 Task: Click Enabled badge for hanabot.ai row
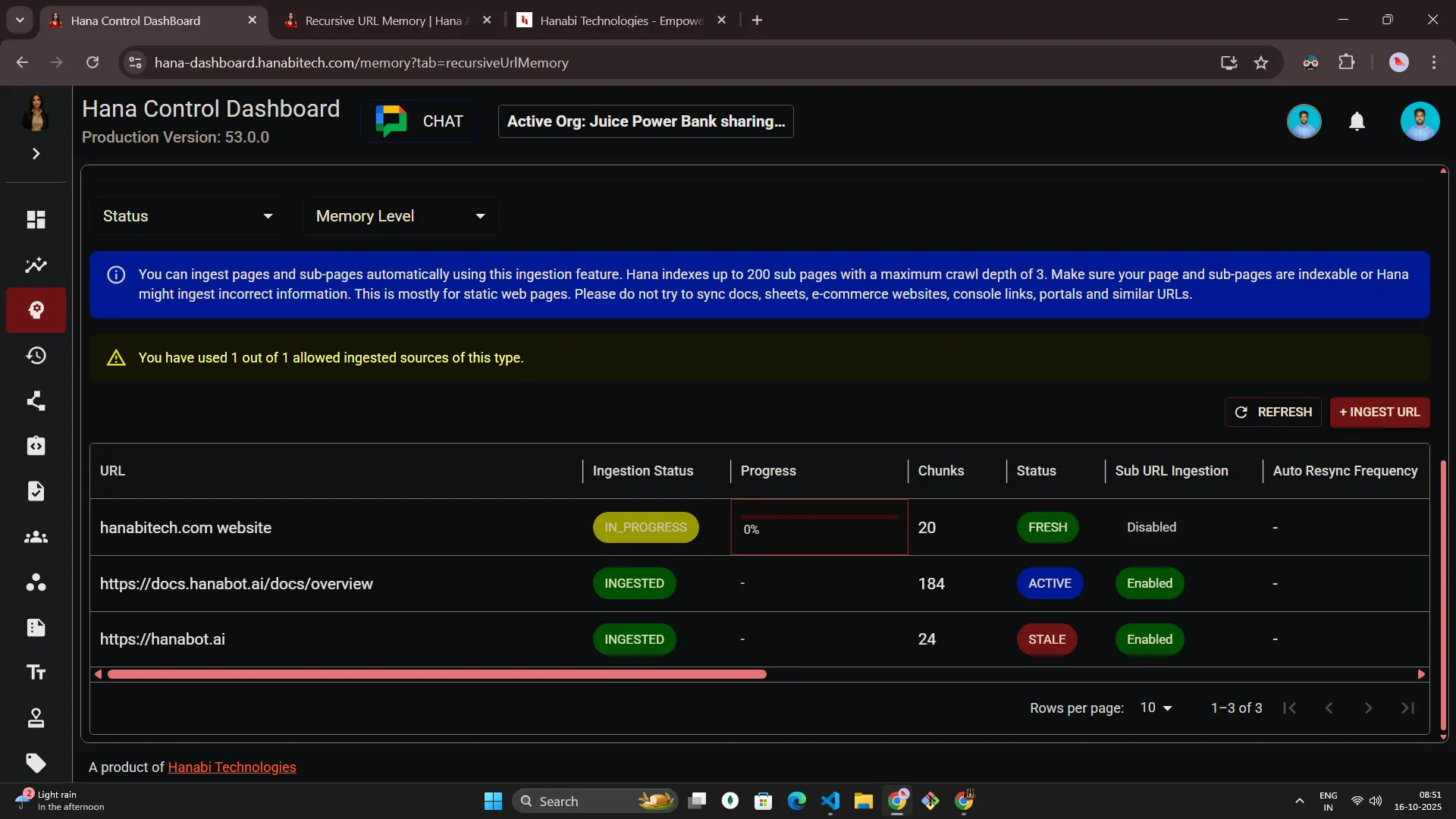click(1149, 639)
